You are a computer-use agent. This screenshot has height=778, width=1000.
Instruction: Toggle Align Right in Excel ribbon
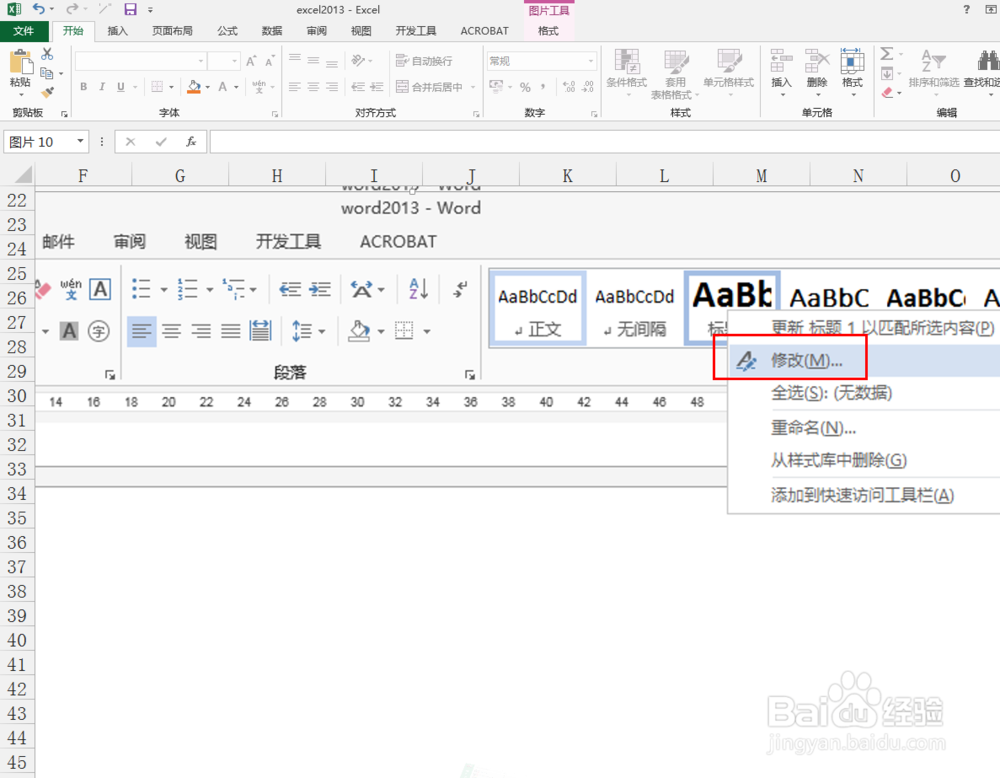pyautogui.click(x=332, y=87)
